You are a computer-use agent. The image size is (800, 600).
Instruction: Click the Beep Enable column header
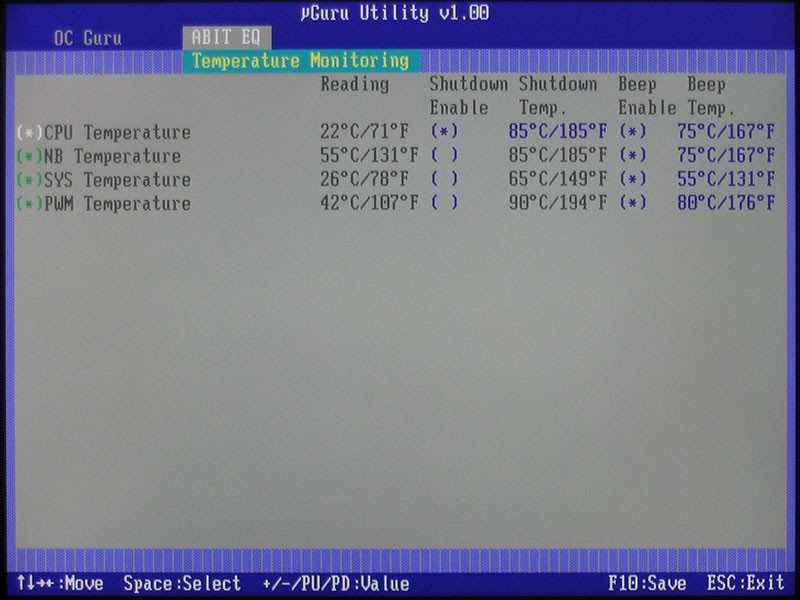pos(647,96)
